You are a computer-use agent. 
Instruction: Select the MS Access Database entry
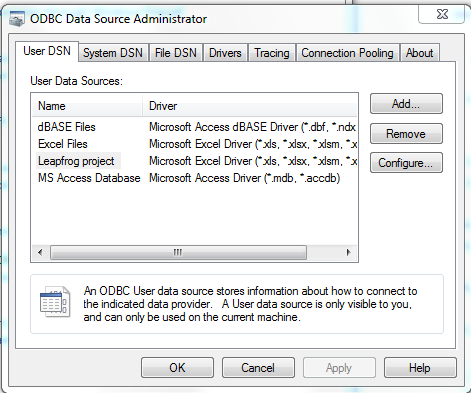pos(89,178)
